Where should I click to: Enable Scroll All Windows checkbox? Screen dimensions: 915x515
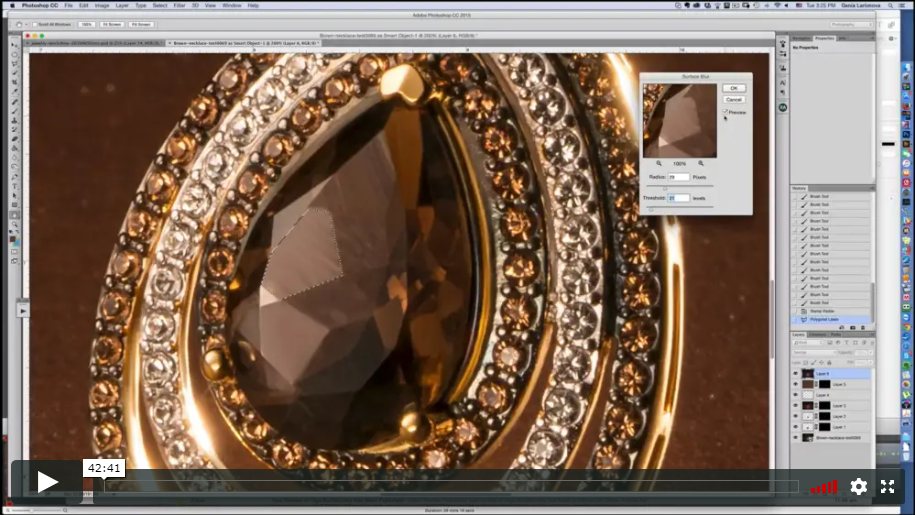click(34, 24)
